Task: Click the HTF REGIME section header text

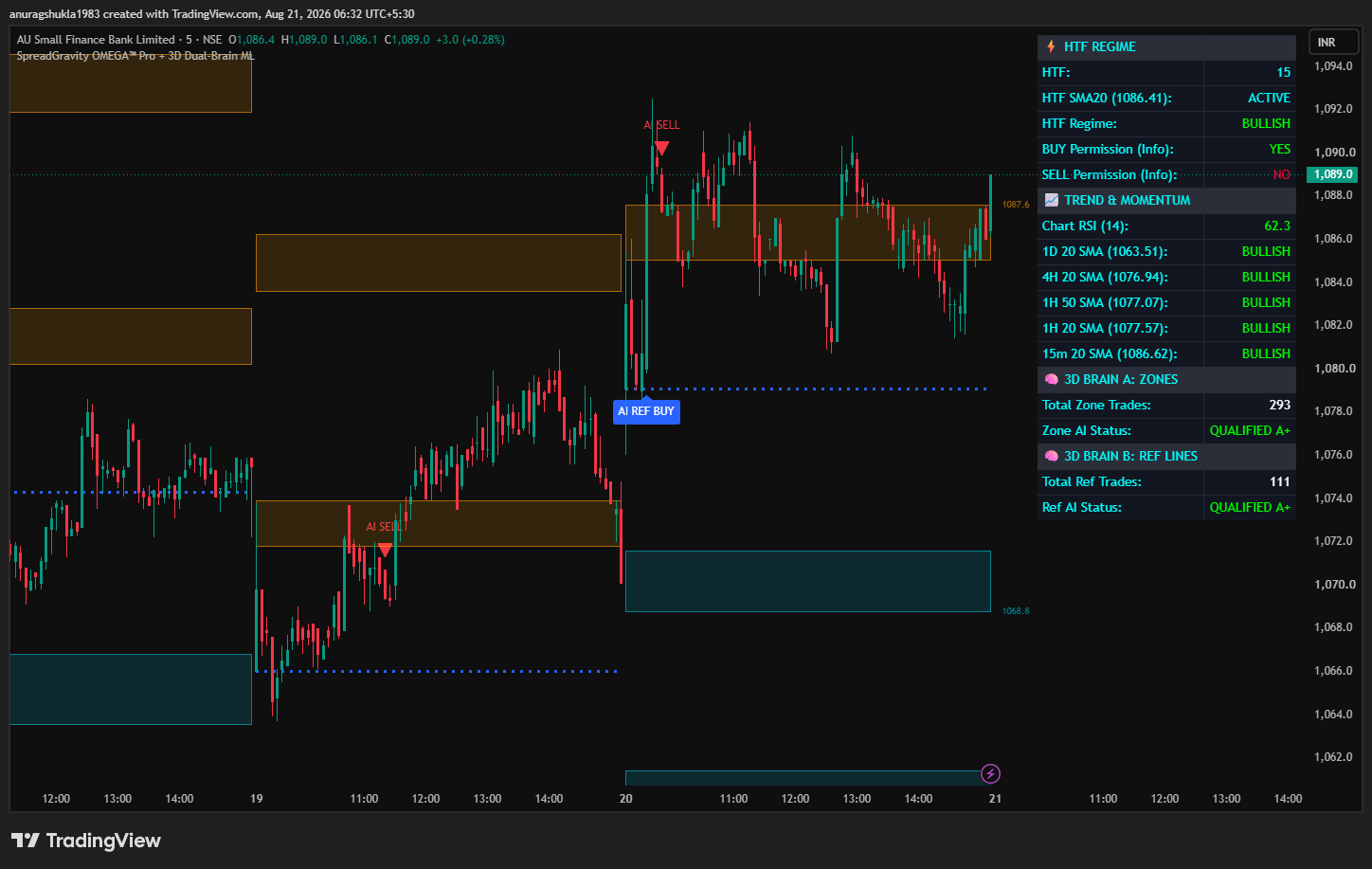Action: (1099, 46)
